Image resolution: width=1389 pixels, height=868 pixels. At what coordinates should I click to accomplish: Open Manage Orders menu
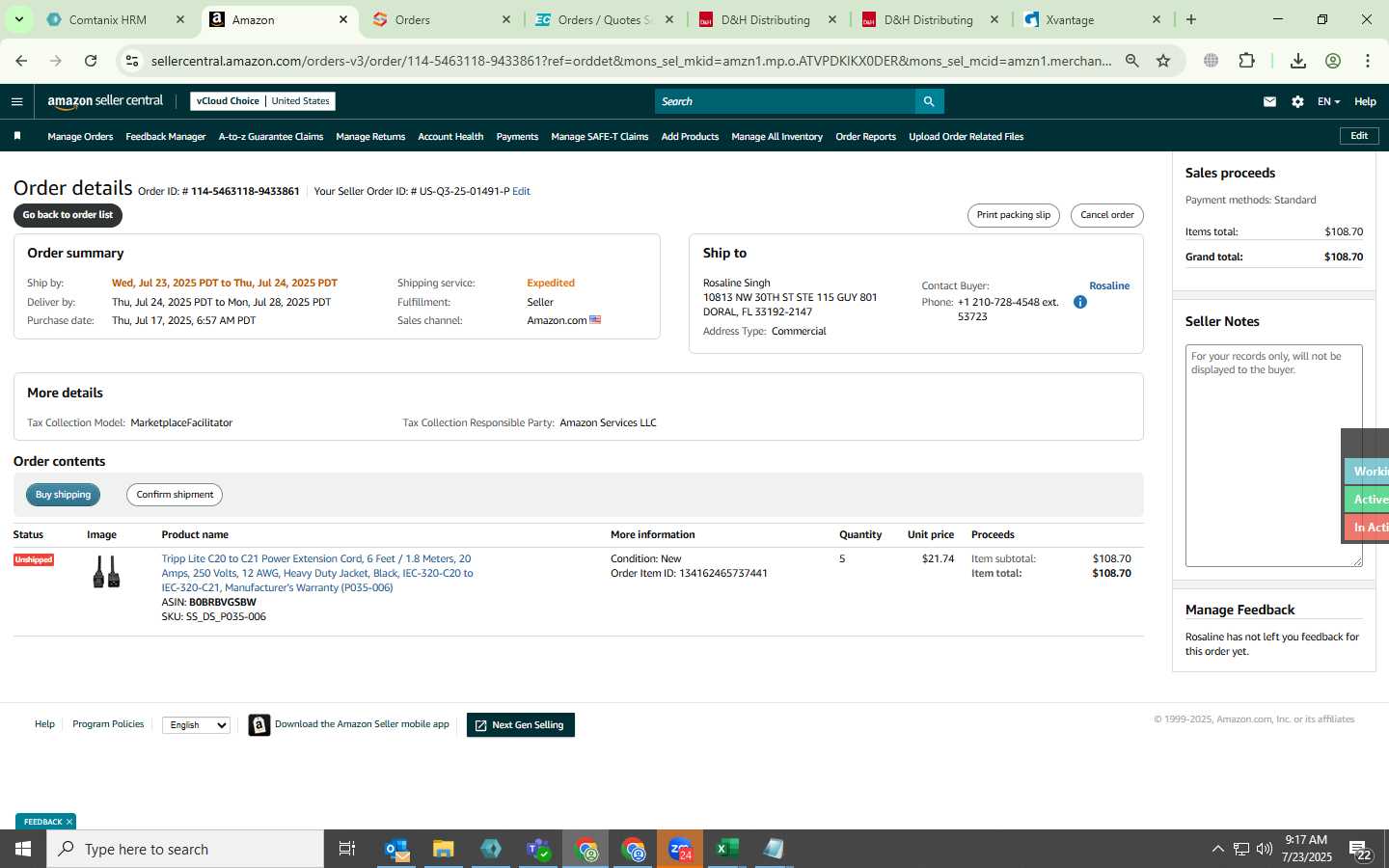click(80, 137)
